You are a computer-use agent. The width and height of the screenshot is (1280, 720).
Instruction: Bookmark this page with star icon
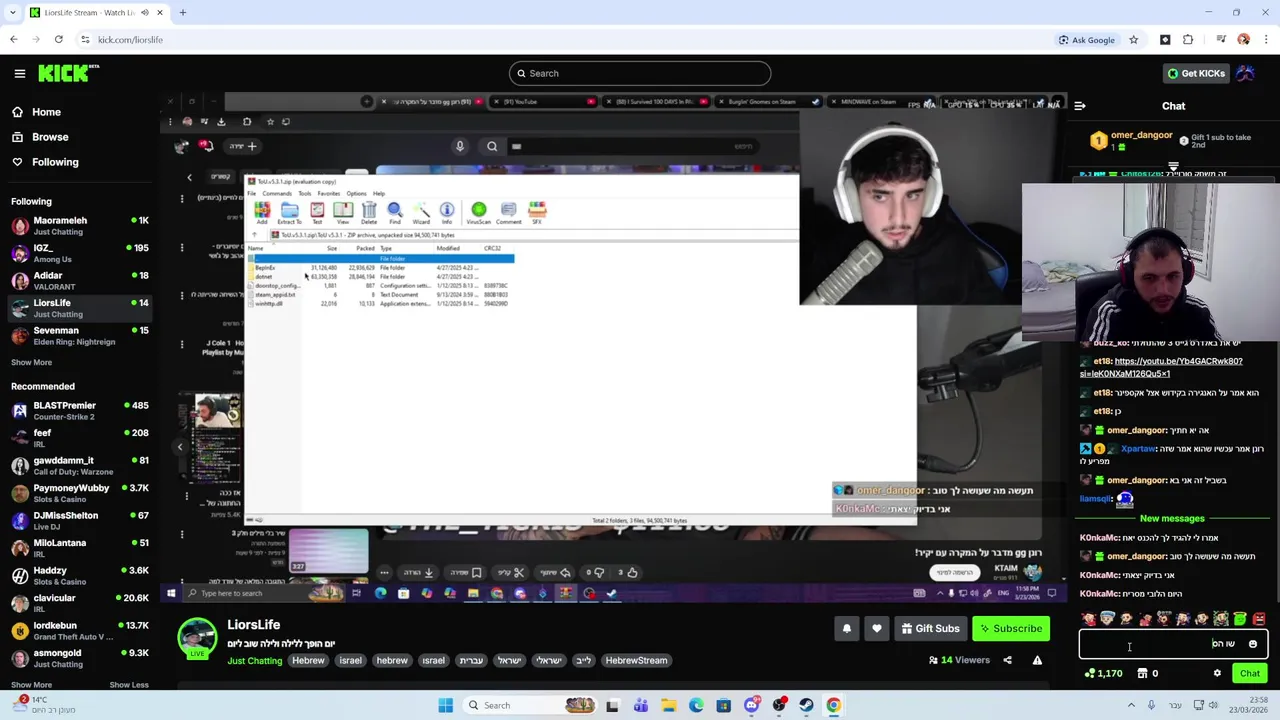(x=1134, y=40)
